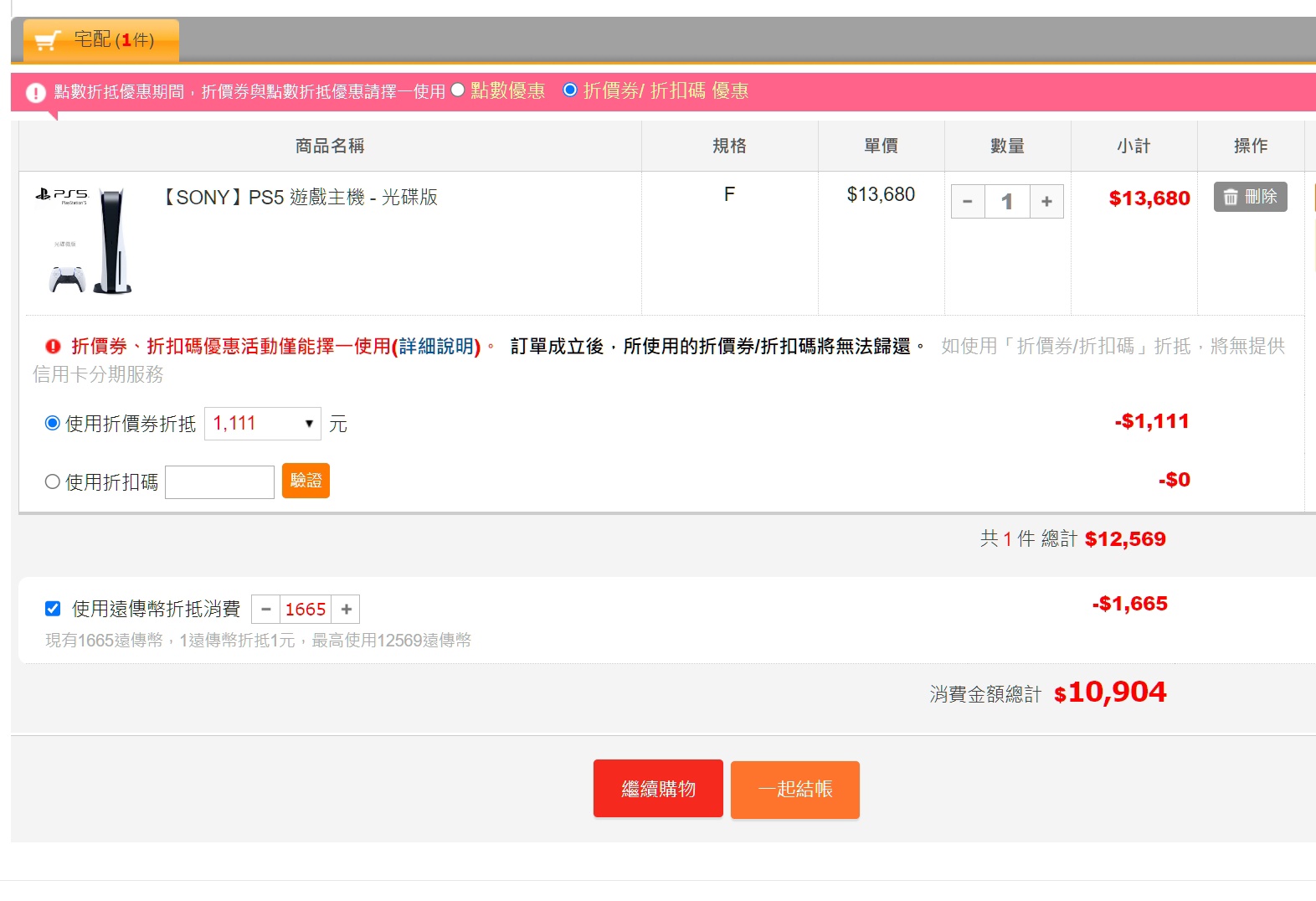Click the 操作 column header
This screenshot has width=1316, height=901.
coord(1251,146)
